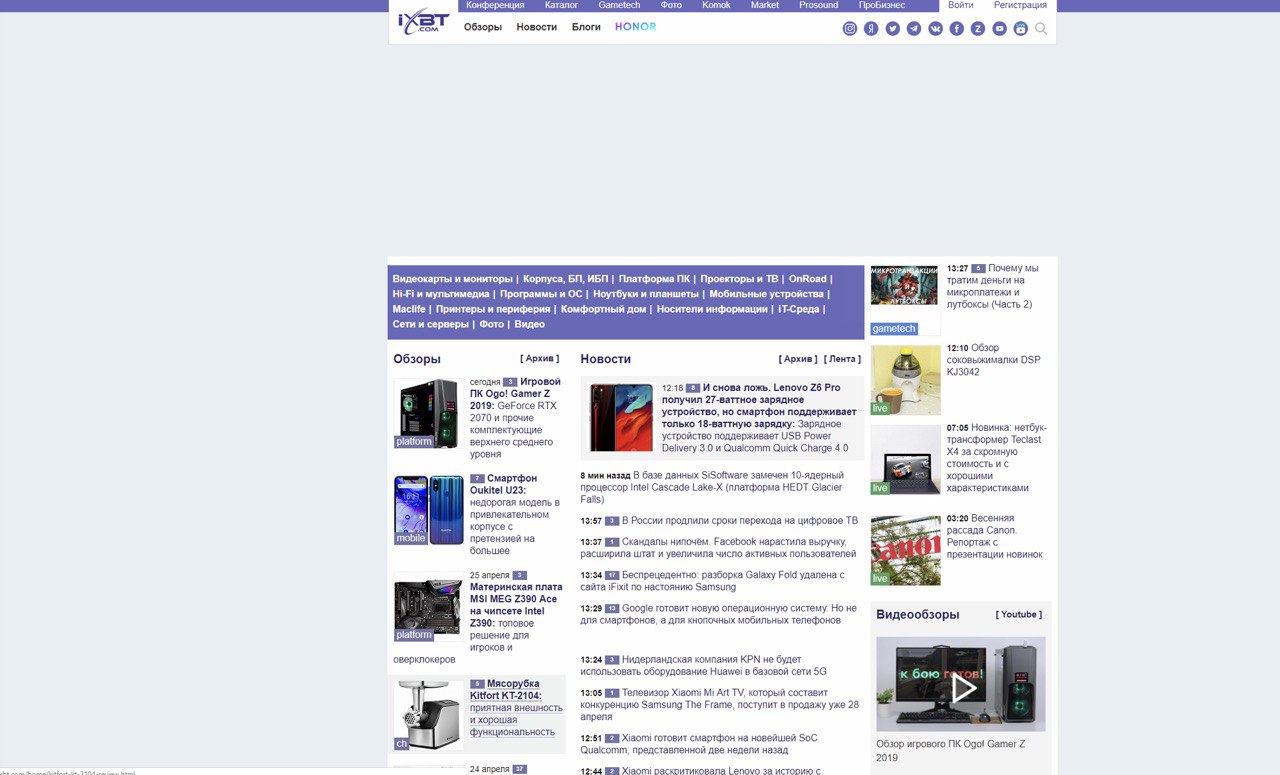
Task: Open Материнская плата MSI MEG Z390 Ace review
Action: [516, 605]
